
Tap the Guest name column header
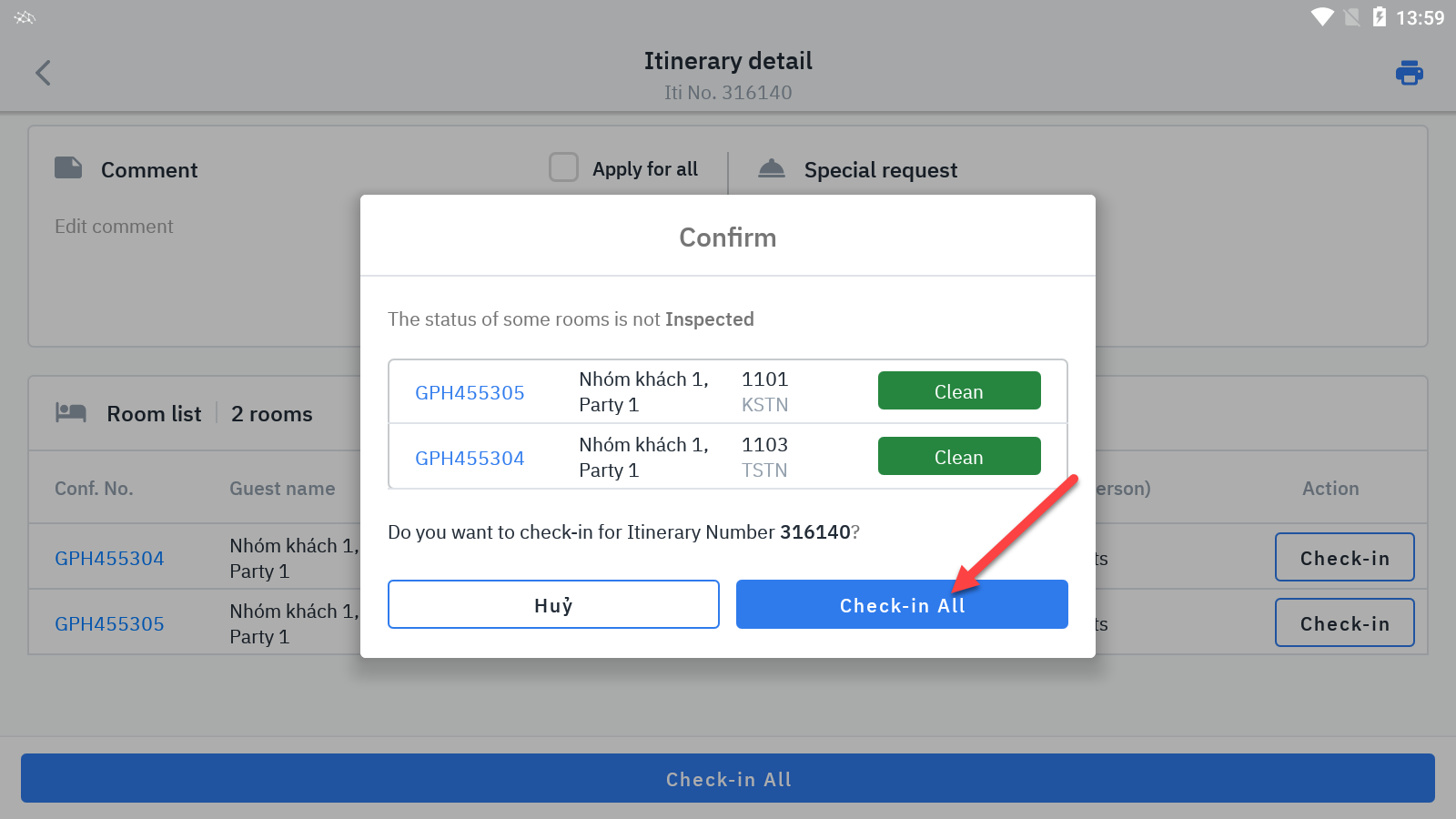pyautogui.click(x=282, y=489)
